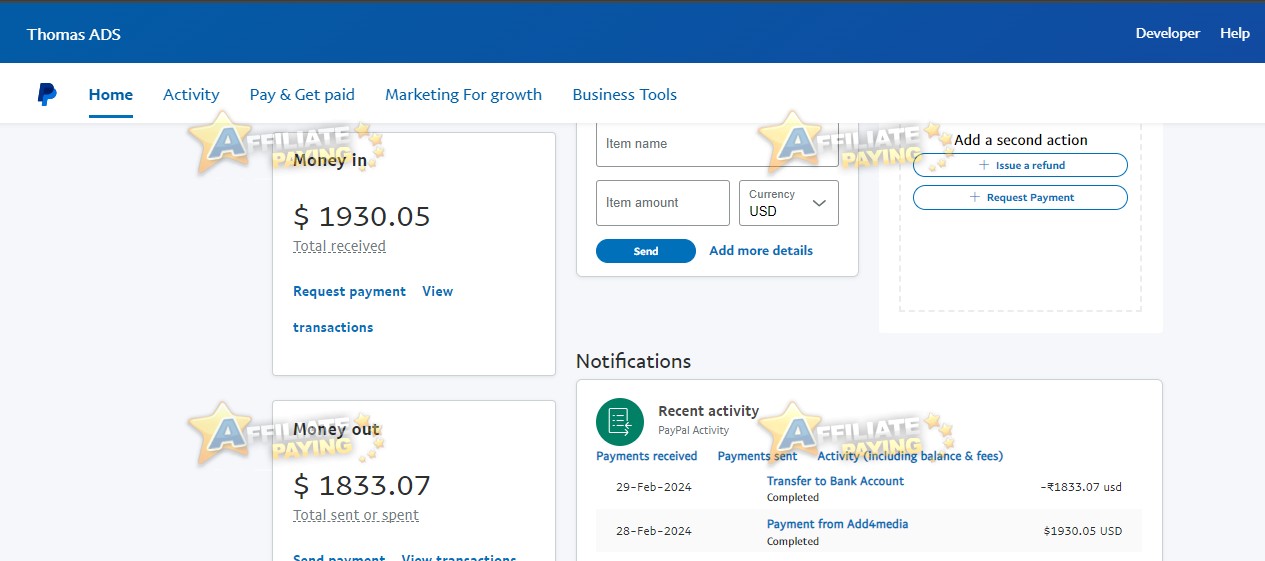Viewport: 1265px width, 561px height.
Task: Open Business Tools menu
Action: coord(625,95)
